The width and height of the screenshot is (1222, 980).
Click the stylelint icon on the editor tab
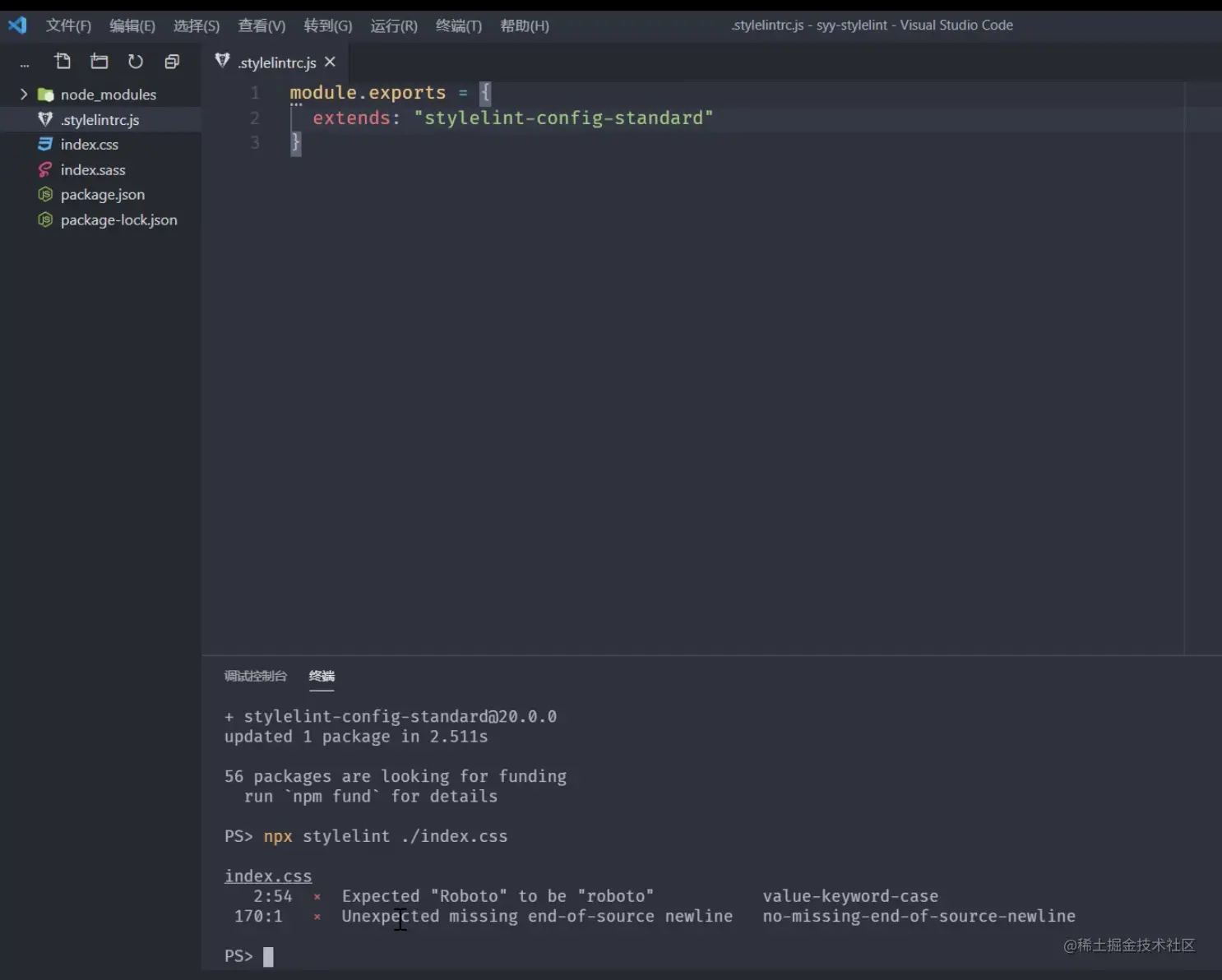[x=222, y=61]
